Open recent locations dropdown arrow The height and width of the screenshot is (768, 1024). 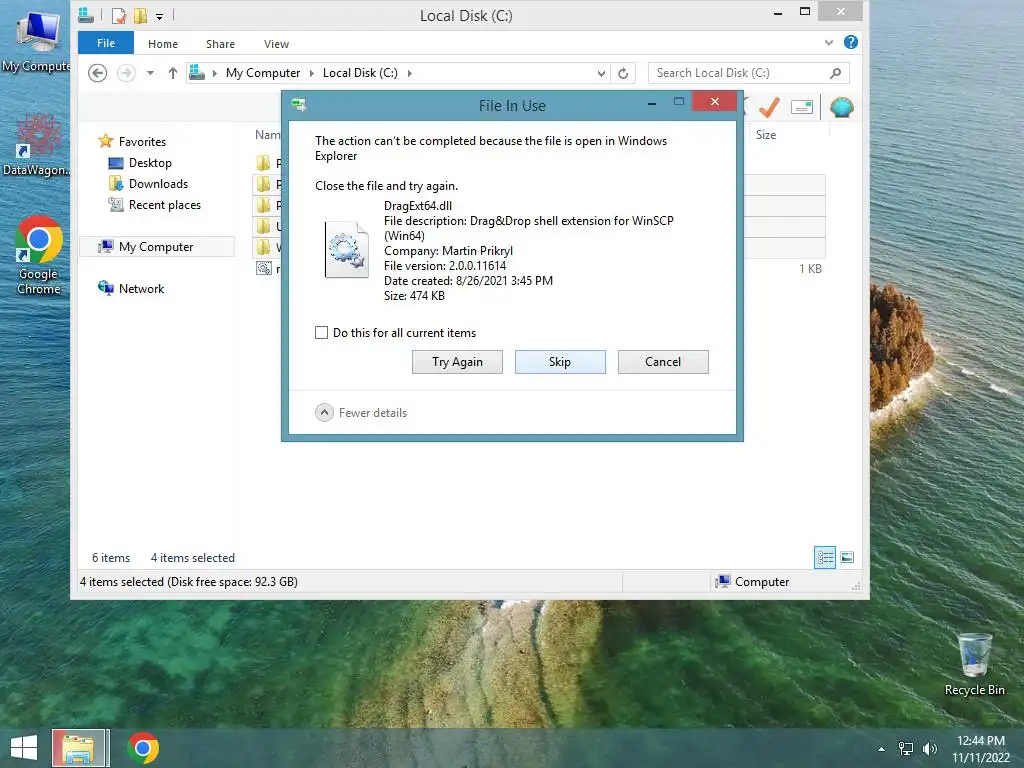(150, 73)
